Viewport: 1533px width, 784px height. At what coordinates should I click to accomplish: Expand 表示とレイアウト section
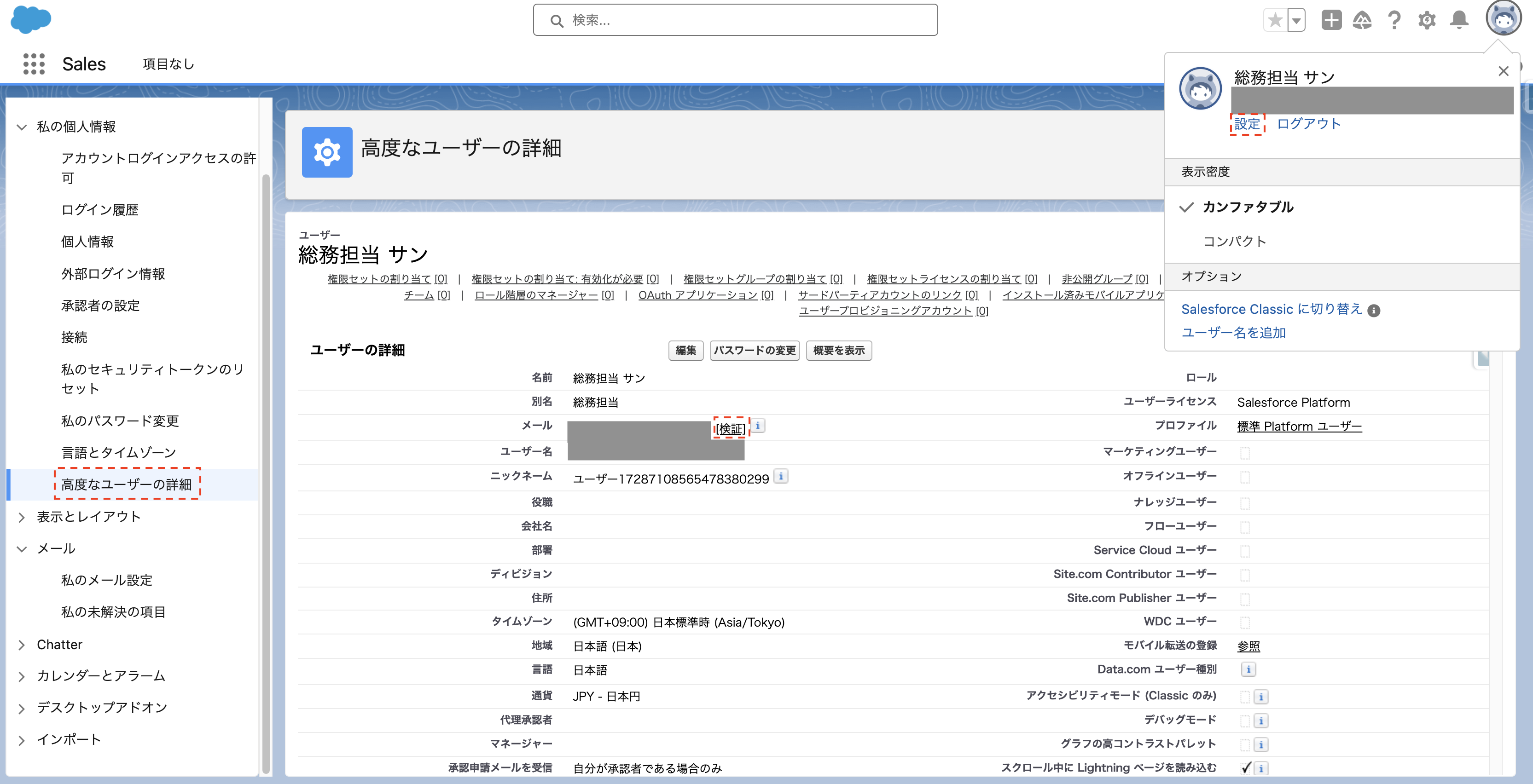(x=22, y=517)
